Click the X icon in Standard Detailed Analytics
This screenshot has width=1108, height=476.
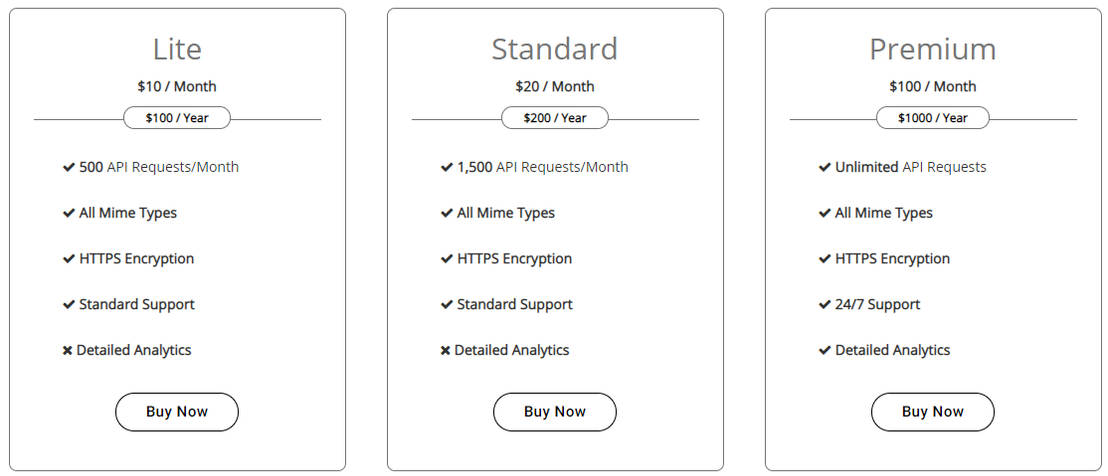pyautogui.click(x=446, y=351)
